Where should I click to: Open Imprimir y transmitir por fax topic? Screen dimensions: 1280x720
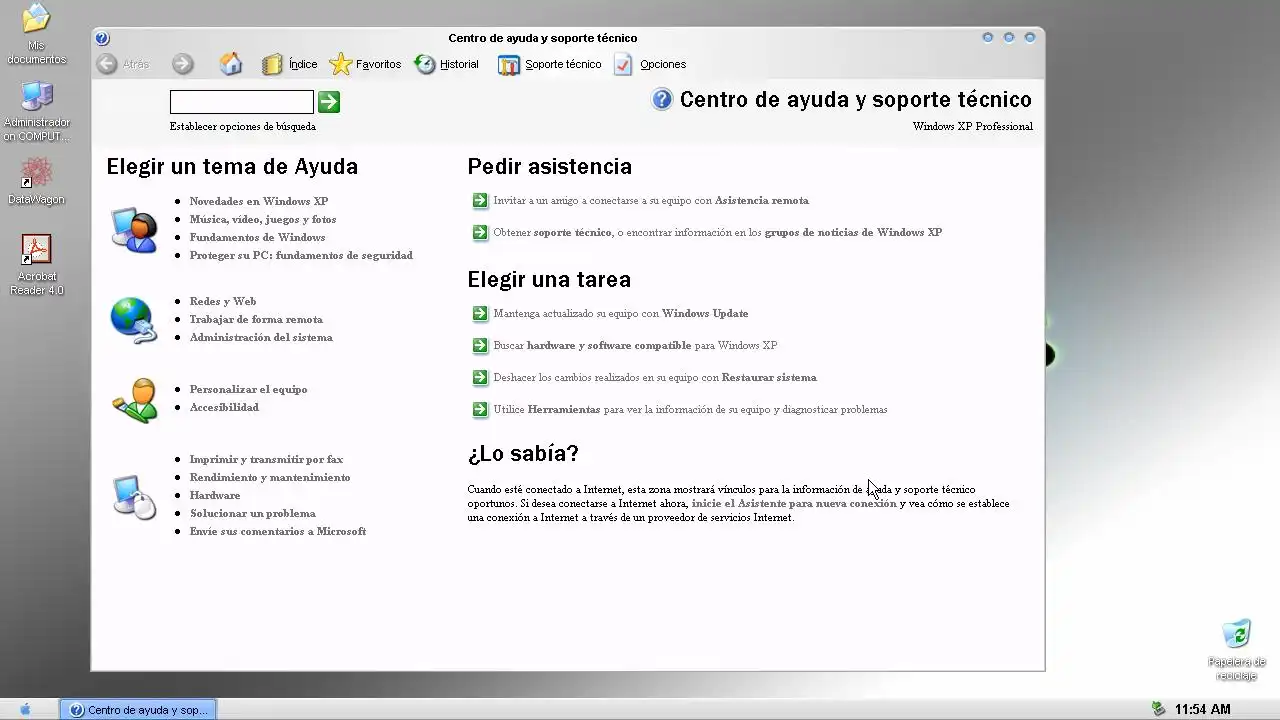(266, 459)
